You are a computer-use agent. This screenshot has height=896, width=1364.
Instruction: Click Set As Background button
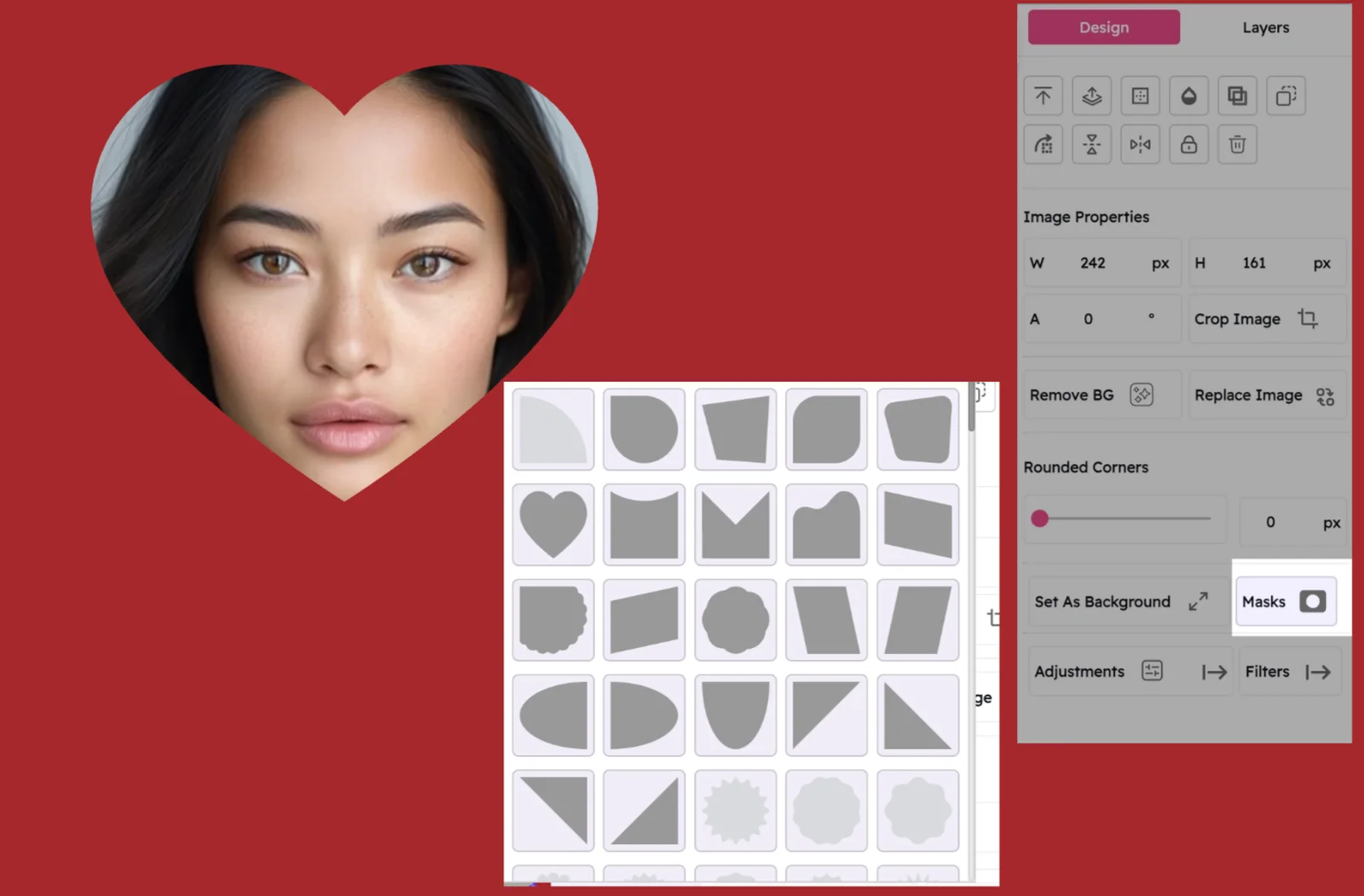coord(1128,602)
